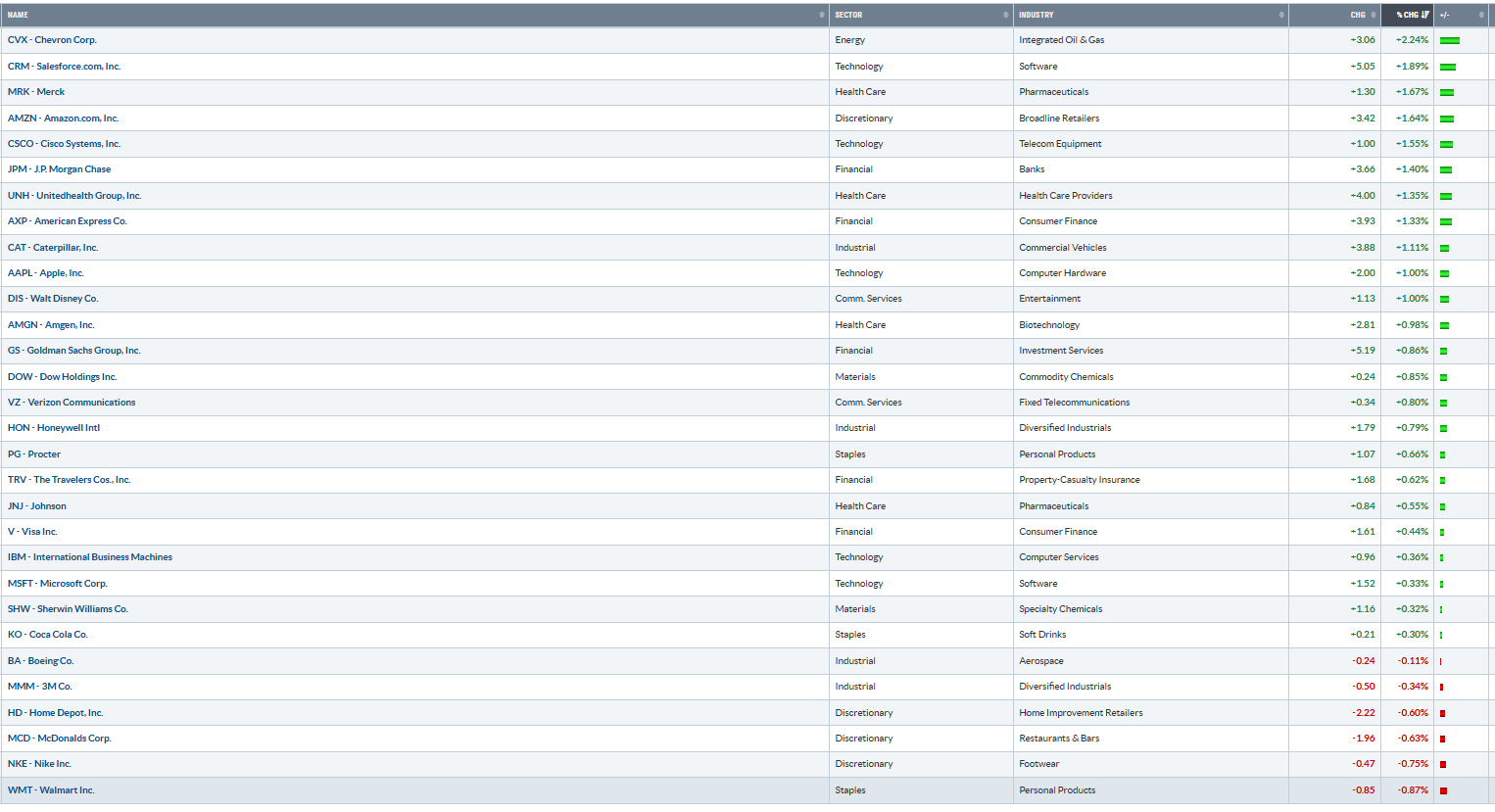Open CRM - Salesforce.com, Inc.
Screen dimensions: 1495x812
pos(64,67)
